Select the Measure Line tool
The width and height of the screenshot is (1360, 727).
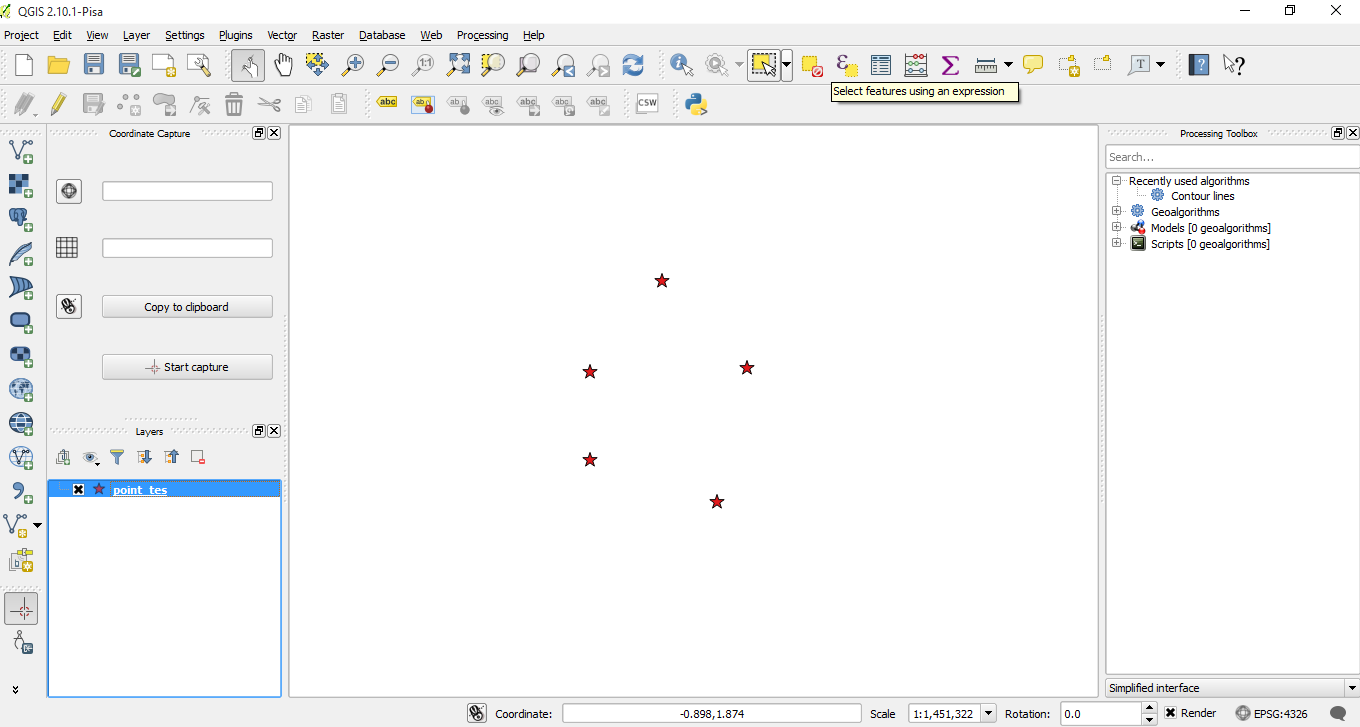[985, 65]
